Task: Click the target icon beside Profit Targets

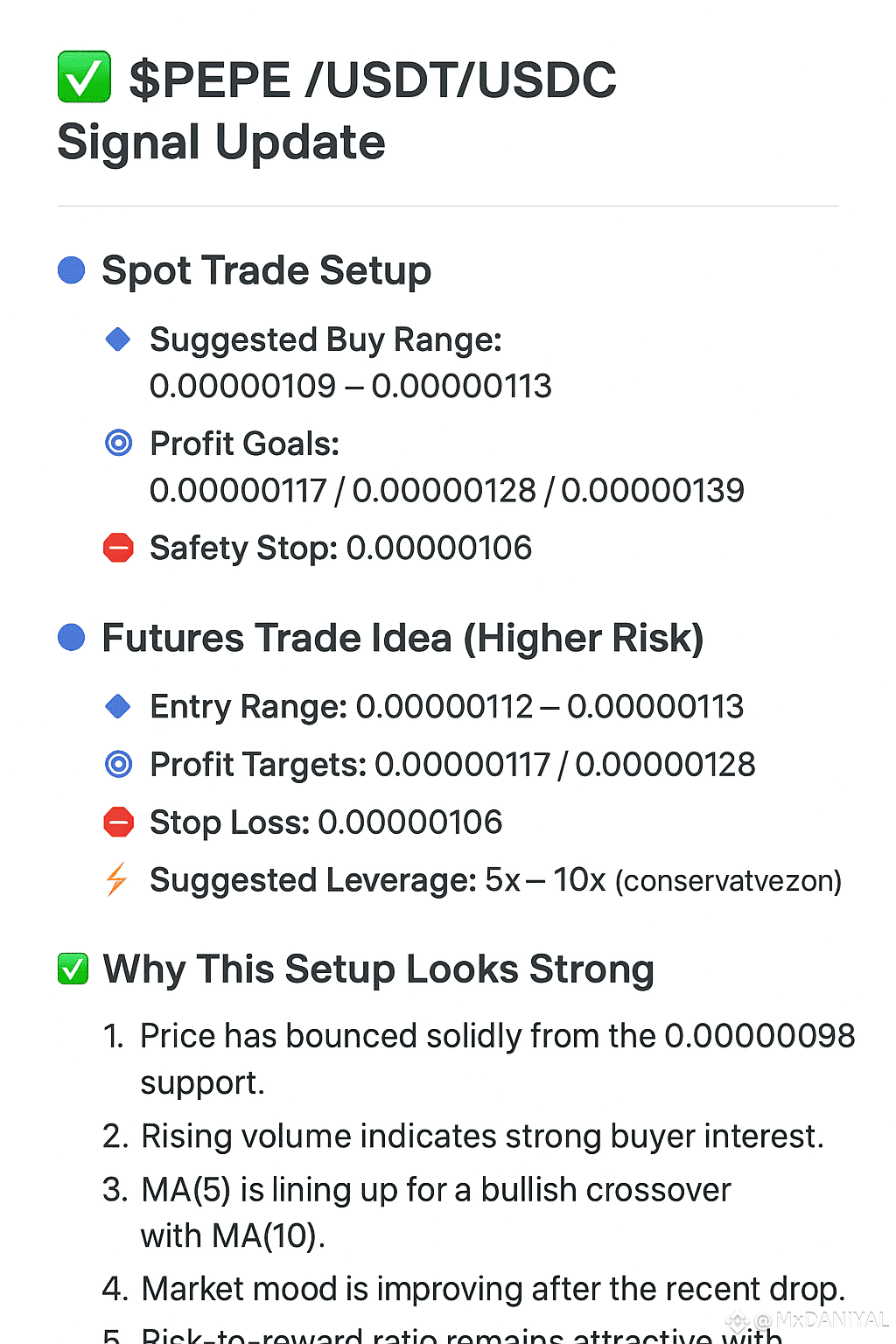Action: tap(118, 764)
